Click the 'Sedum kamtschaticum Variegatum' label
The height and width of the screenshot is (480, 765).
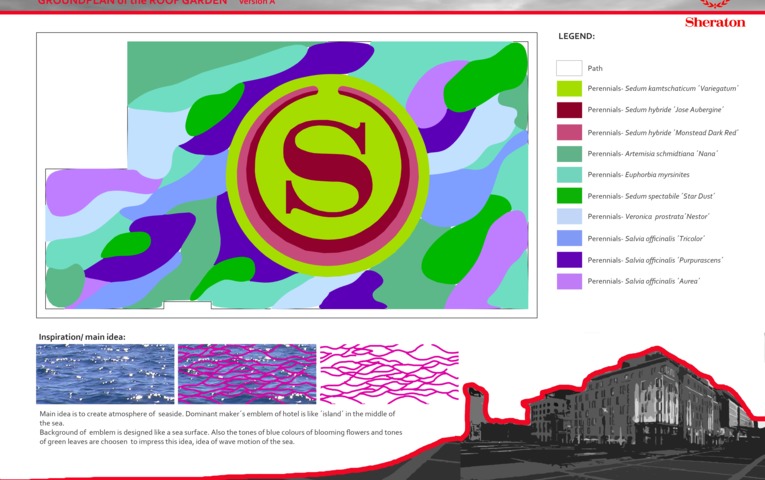coord(663,89)
